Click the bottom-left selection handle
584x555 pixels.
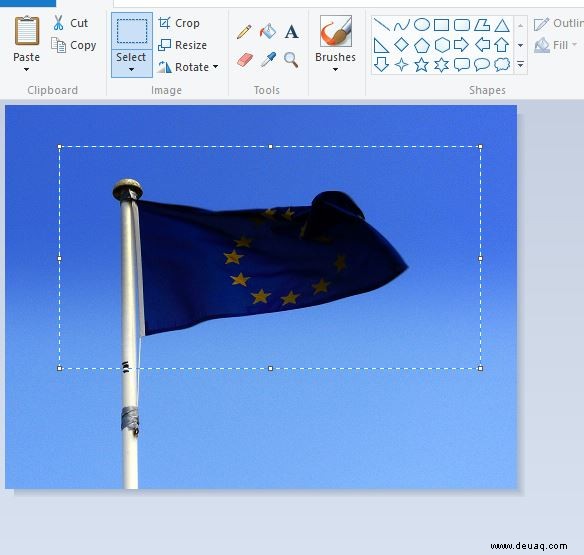pos(60,368)
